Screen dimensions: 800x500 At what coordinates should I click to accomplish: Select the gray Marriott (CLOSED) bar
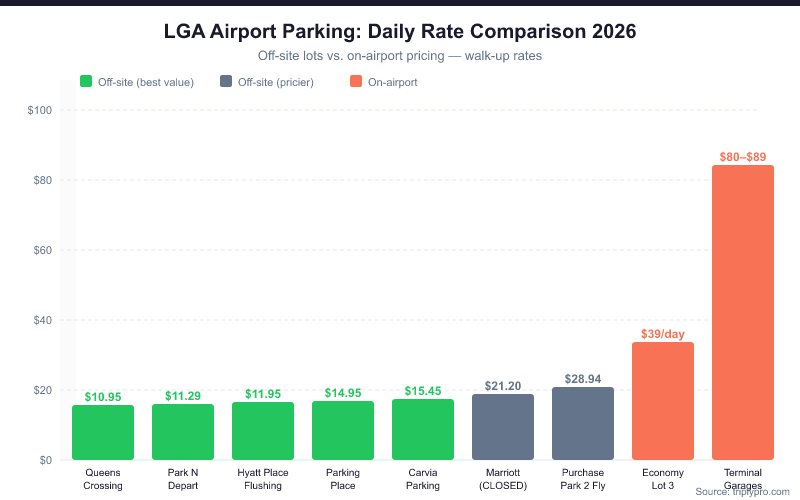tap(503, 427)
